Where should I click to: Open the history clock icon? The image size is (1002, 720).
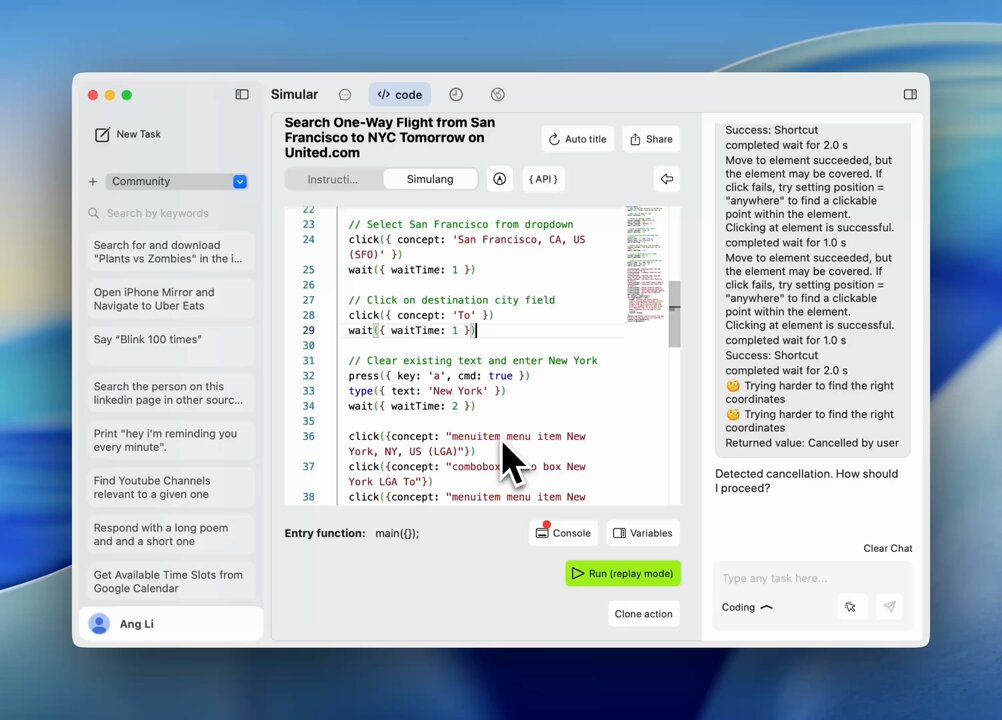[x=456, y=95]
